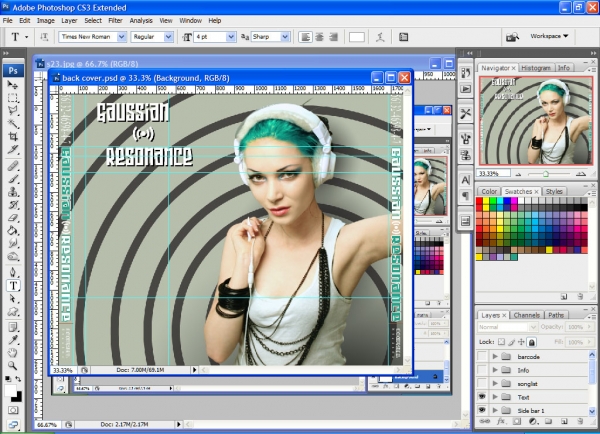Select the Magic Wand tool

[x=13, y=123]
